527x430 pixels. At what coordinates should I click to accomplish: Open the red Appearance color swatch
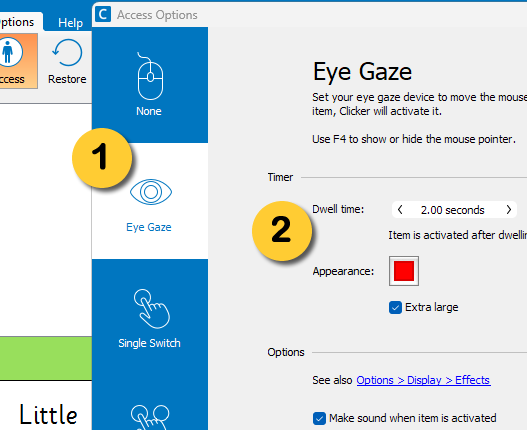404,271
